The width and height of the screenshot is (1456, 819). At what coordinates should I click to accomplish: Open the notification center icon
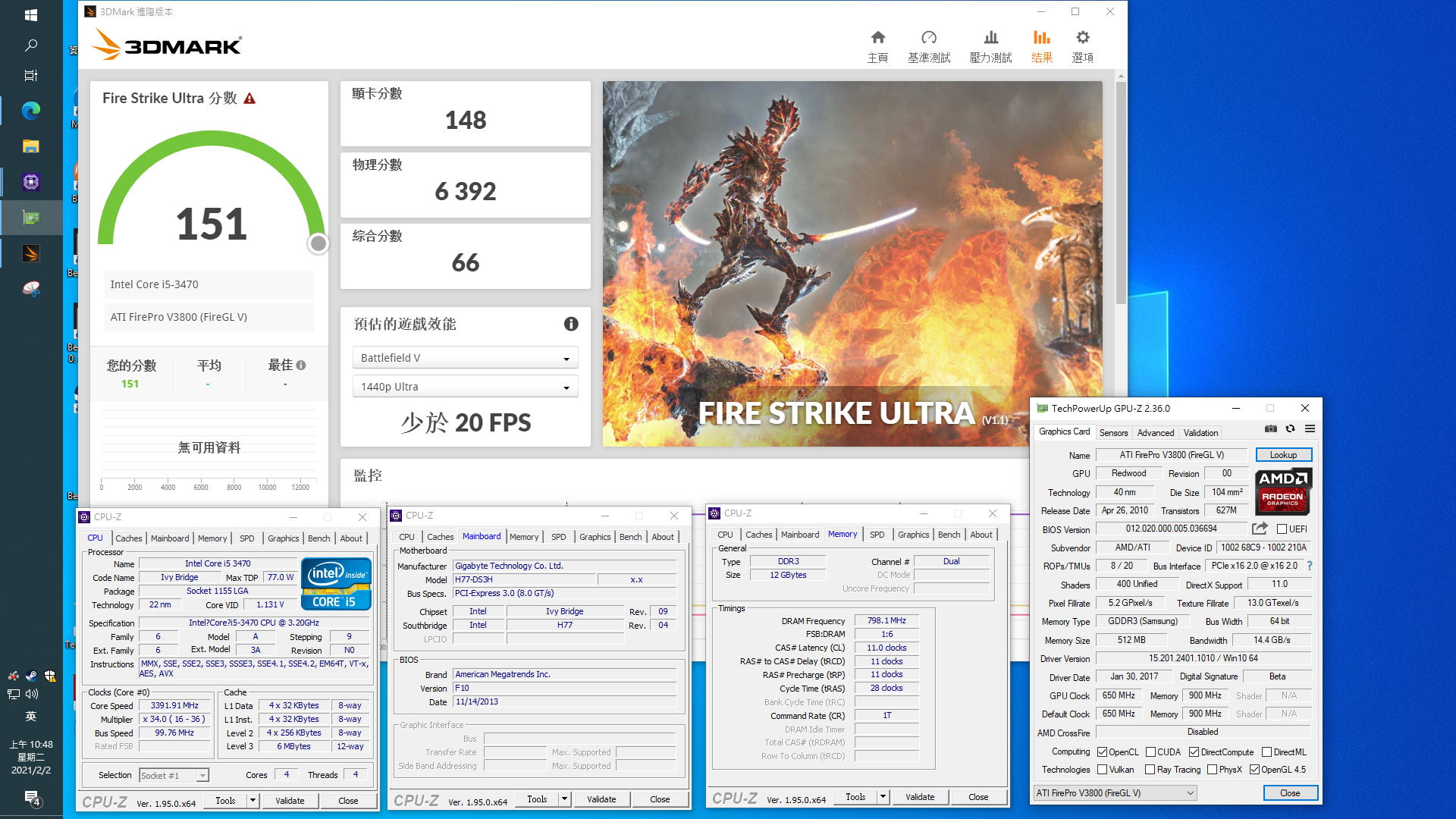click(31, 797)
